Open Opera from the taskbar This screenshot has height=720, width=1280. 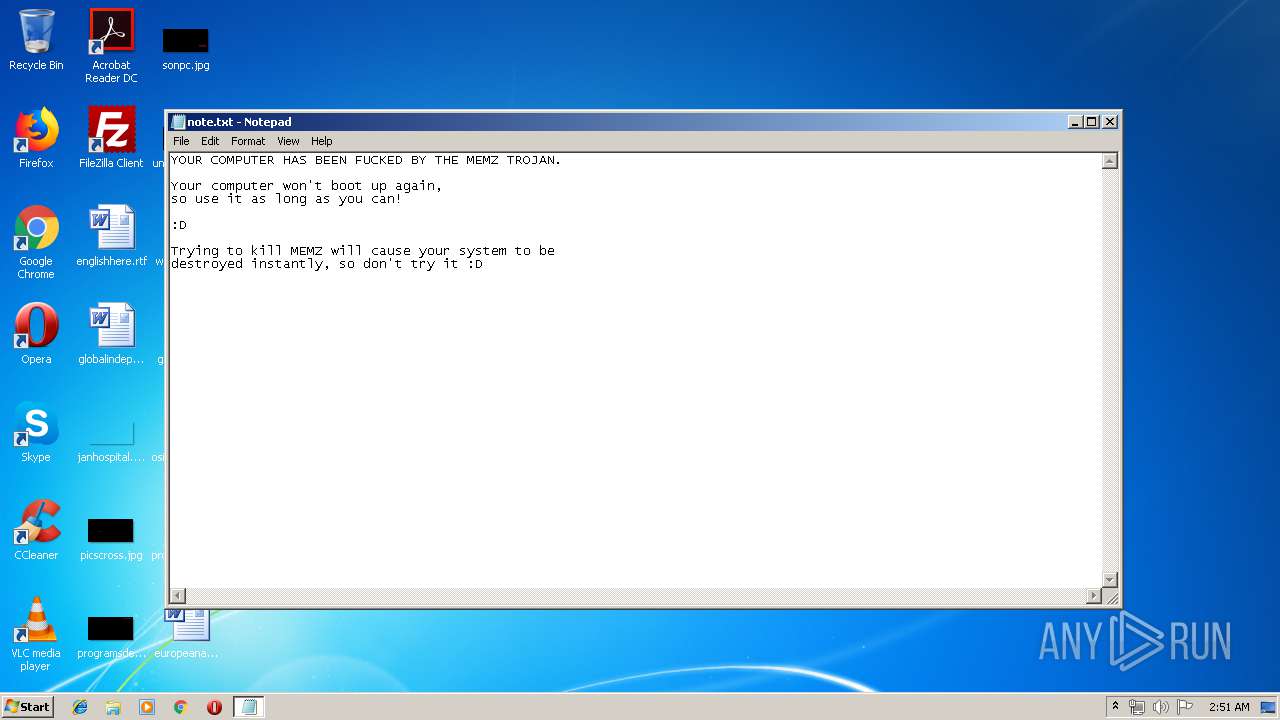(x=214, y=707)
